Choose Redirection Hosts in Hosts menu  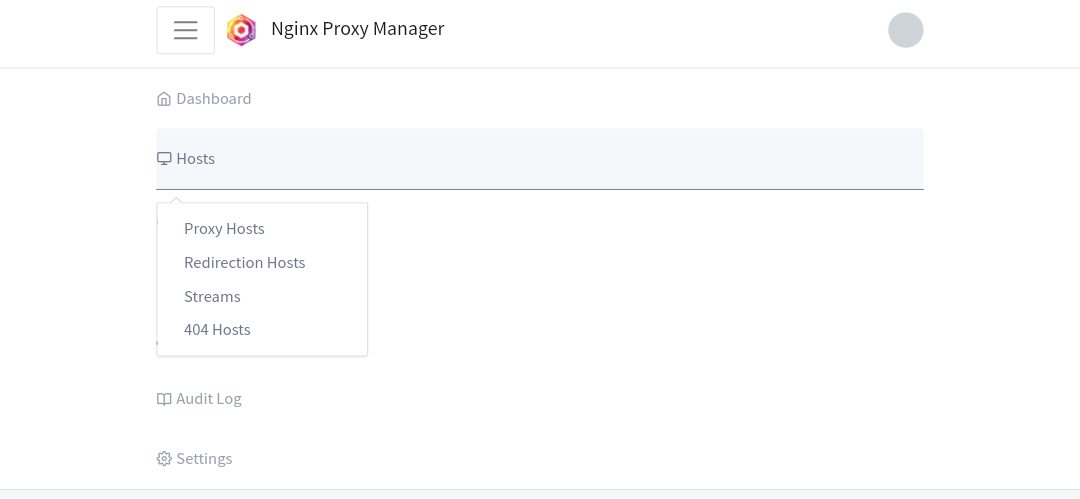coord(244,263)
